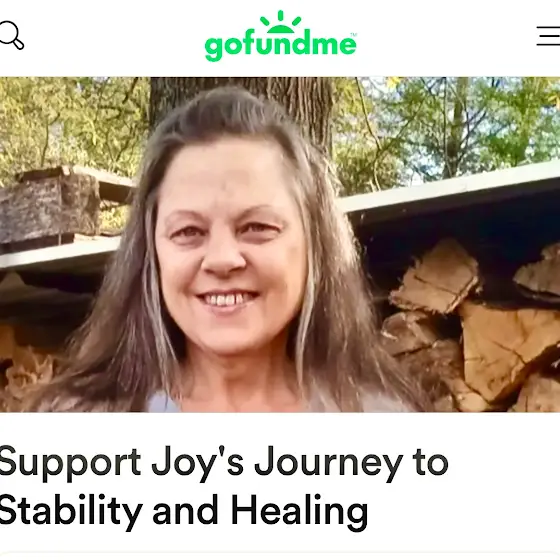The width and height of the screenshot is (560, 560).
Task: Return home via the gofundme wordmark
Action: [280, 46]
